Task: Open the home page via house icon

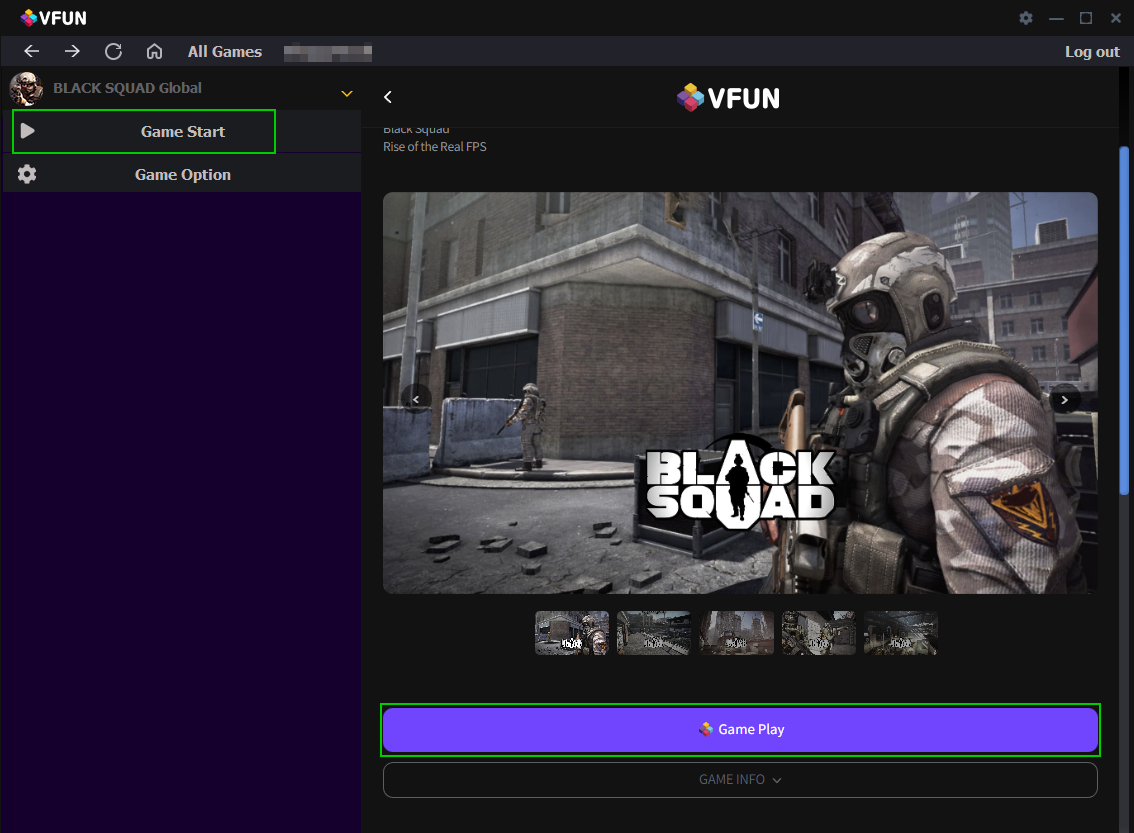Action: tap(154, 51)
